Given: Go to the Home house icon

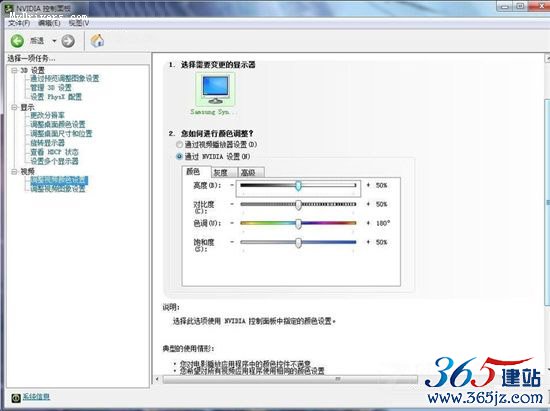Looking at the screenshot, I should [x=98, y=41].
